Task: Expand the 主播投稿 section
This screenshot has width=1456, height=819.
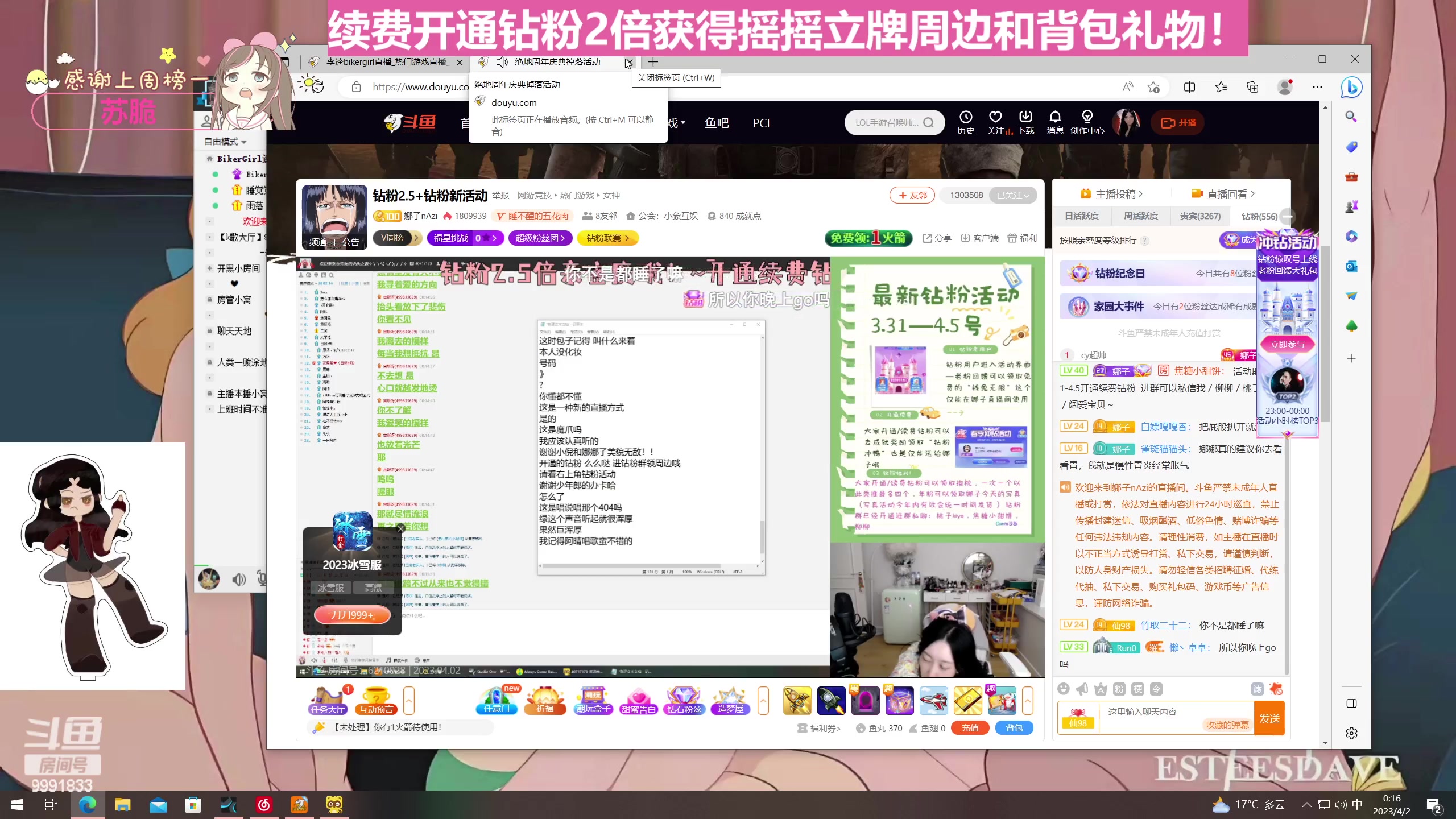Action: point(1111,194)
